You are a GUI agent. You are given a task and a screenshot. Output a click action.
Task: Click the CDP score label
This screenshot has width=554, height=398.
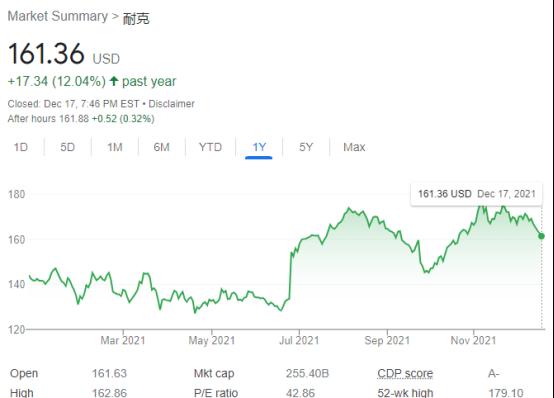pos(405,373)
